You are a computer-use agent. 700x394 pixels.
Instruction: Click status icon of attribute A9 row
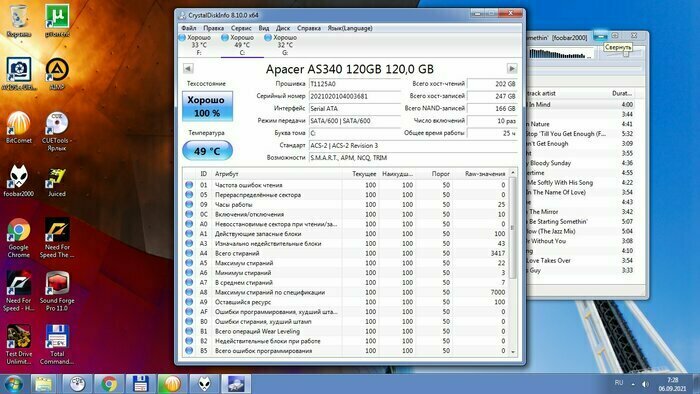tap(189, 302)
